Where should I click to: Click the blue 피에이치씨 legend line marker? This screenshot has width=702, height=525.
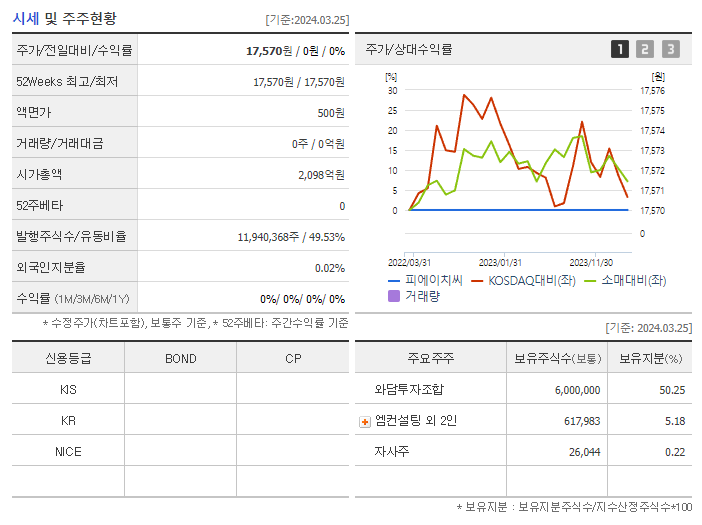click(394, 281)
